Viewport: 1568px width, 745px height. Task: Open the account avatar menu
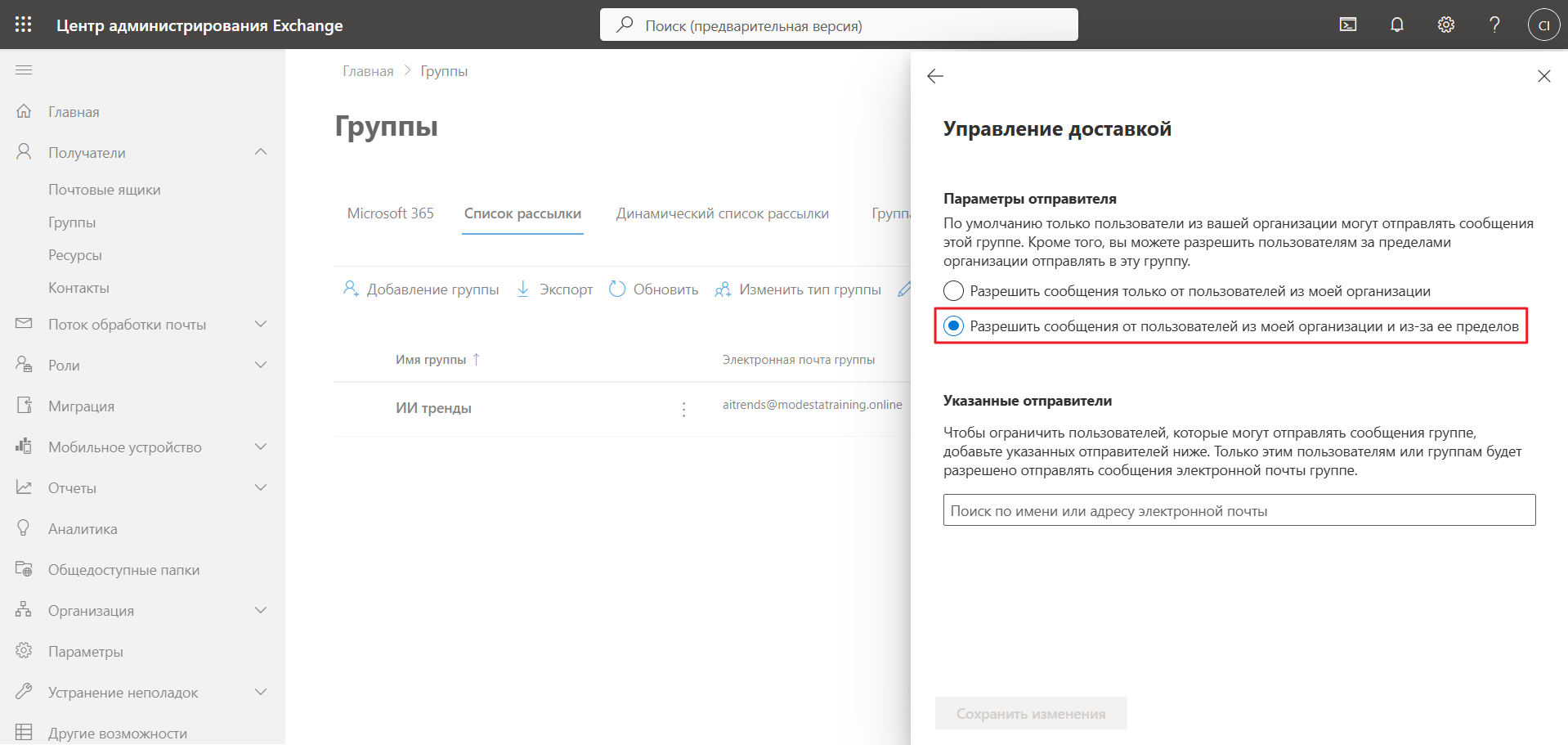(1543, 25)
